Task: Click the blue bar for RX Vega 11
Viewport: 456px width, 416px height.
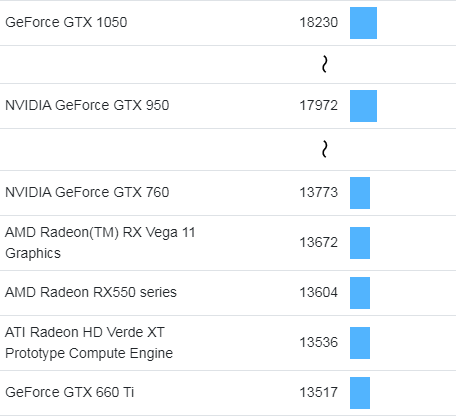Action: point(360,243)
